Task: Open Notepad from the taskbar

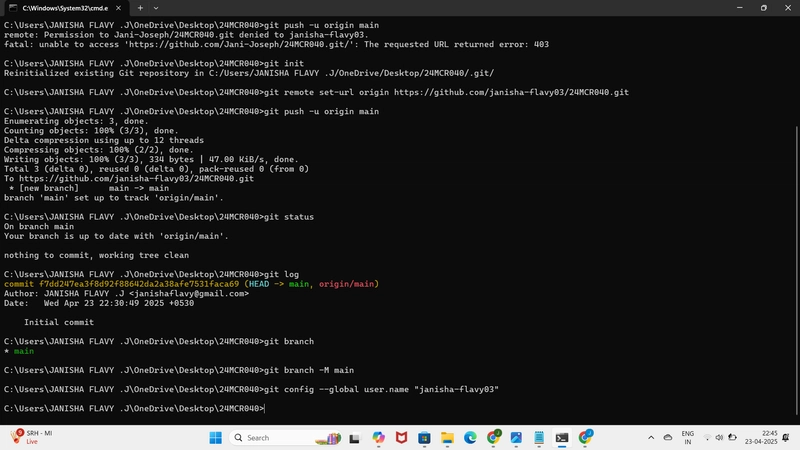Action: coord(539,438)
